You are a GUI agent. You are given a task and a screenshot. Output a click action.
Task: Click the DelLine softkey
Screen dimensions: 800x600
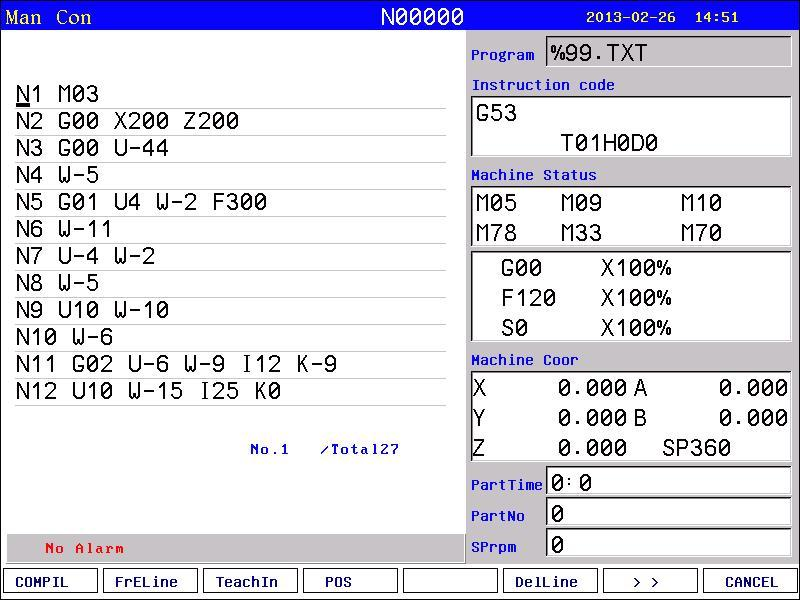(550, 582)
